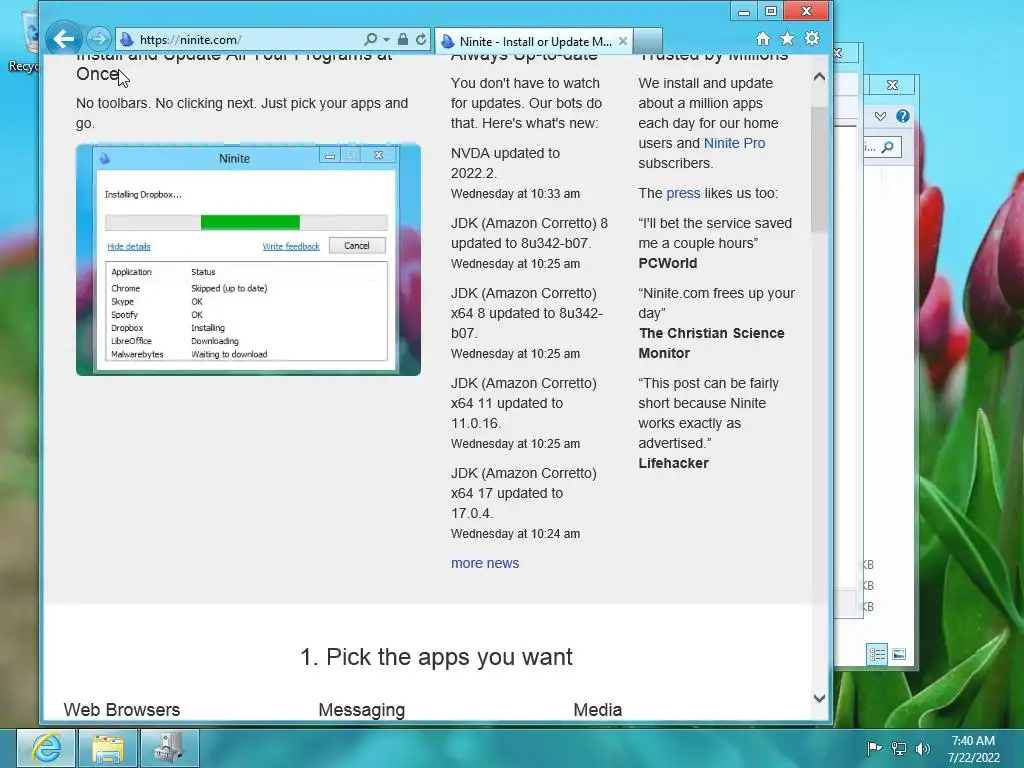
Task: Click the Messaging category heading
Action: (x=362, y=710)
